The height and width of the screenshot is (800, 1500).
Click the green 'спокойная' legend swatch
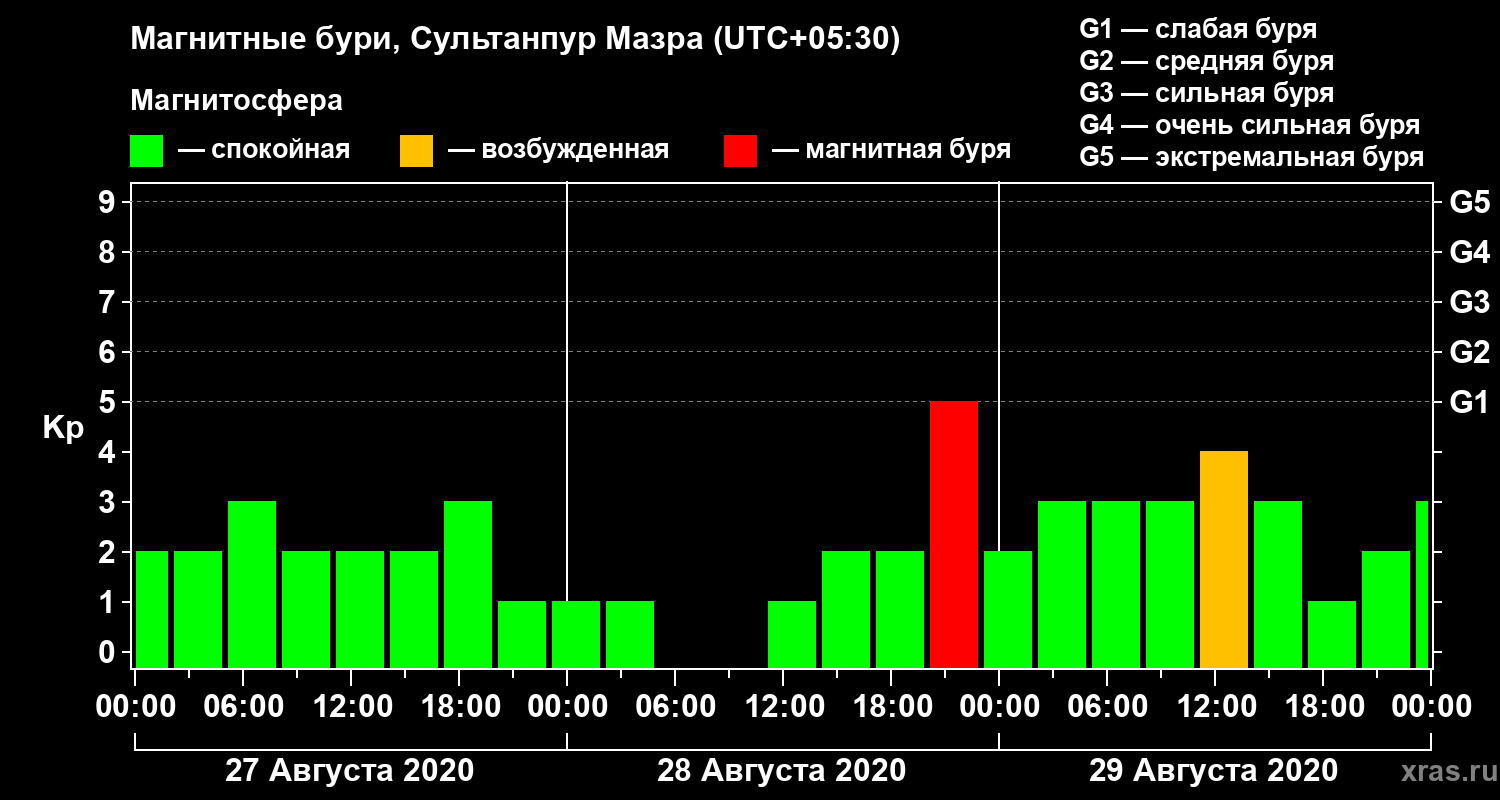pyautogui.click(x=146, y=151)
